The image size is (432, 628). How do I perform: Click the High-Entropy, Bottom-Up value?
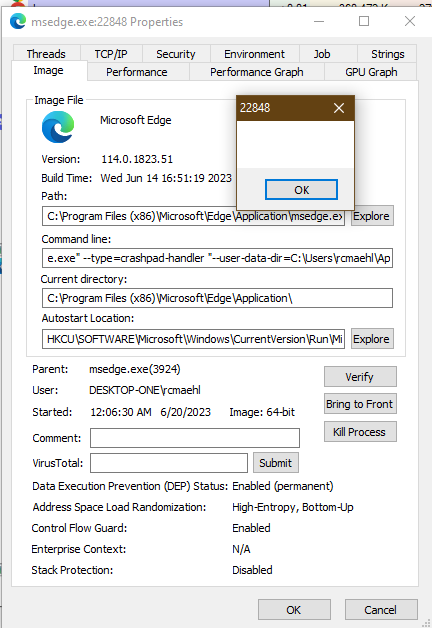pos(293,507)
